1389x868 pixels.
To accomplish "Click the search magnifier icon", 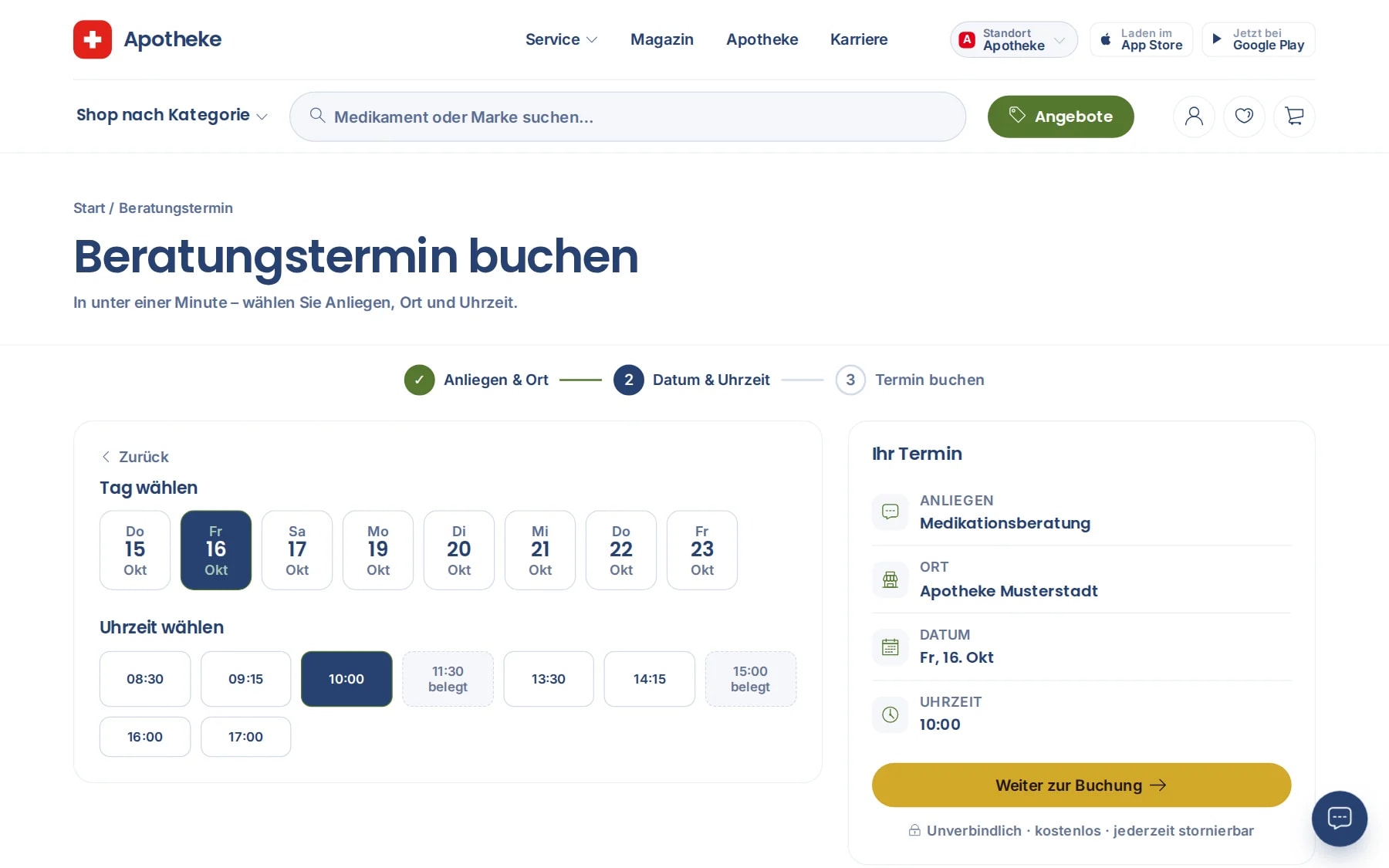I will point(317,116).
